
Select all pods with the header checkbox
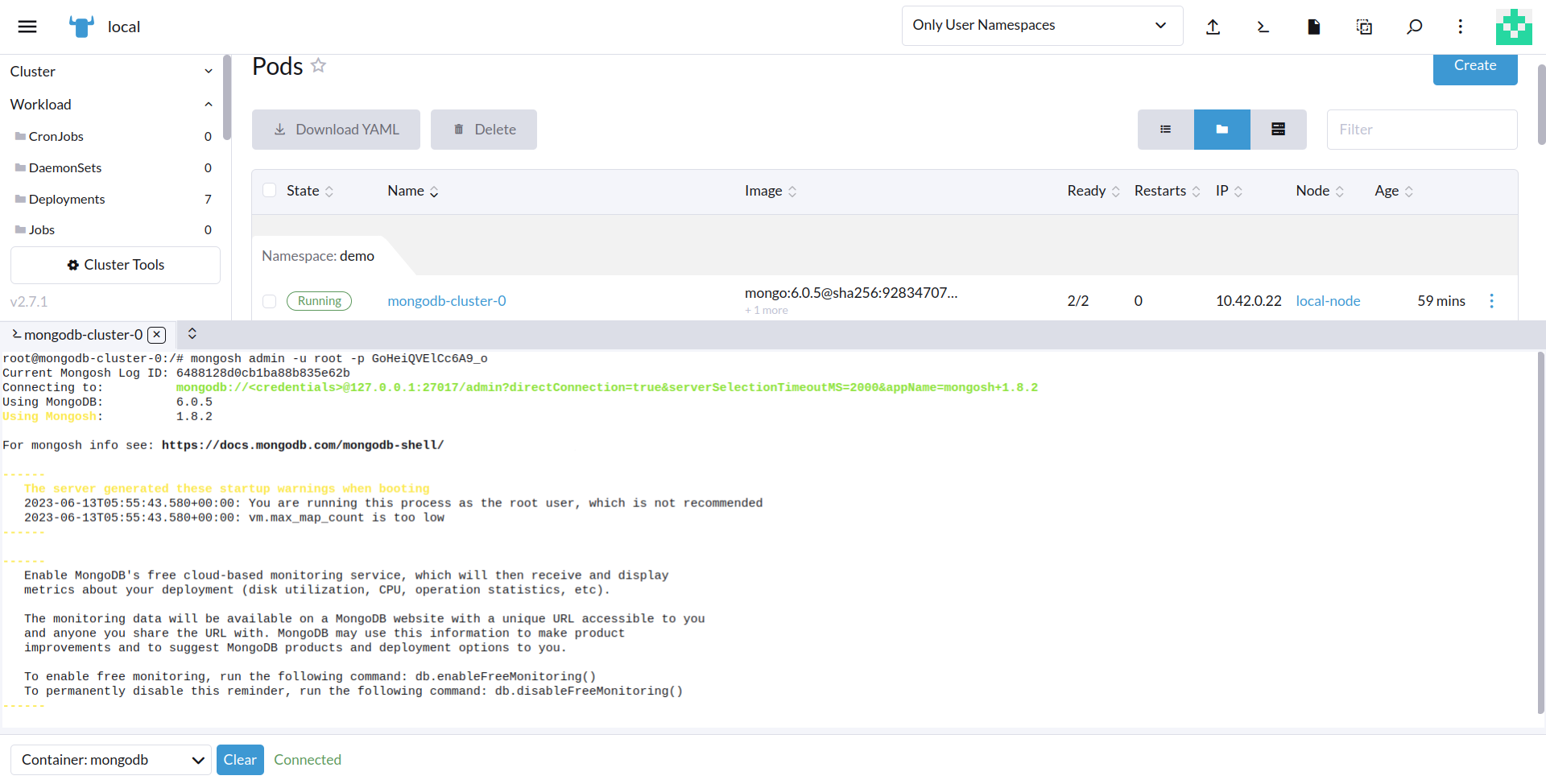coord(270,190)
